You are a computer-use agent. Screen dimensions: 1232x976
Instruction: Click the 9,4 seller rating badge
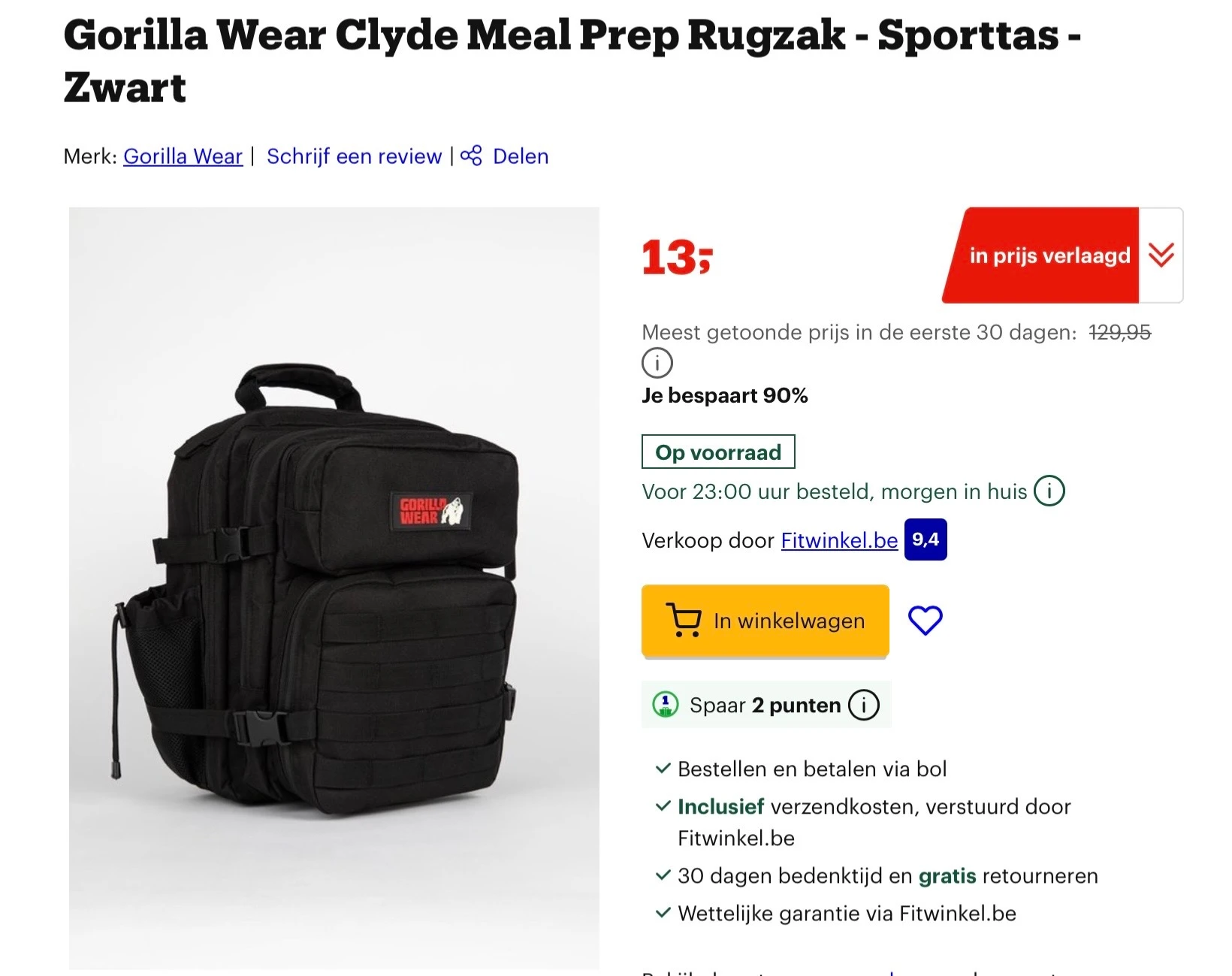926,539
